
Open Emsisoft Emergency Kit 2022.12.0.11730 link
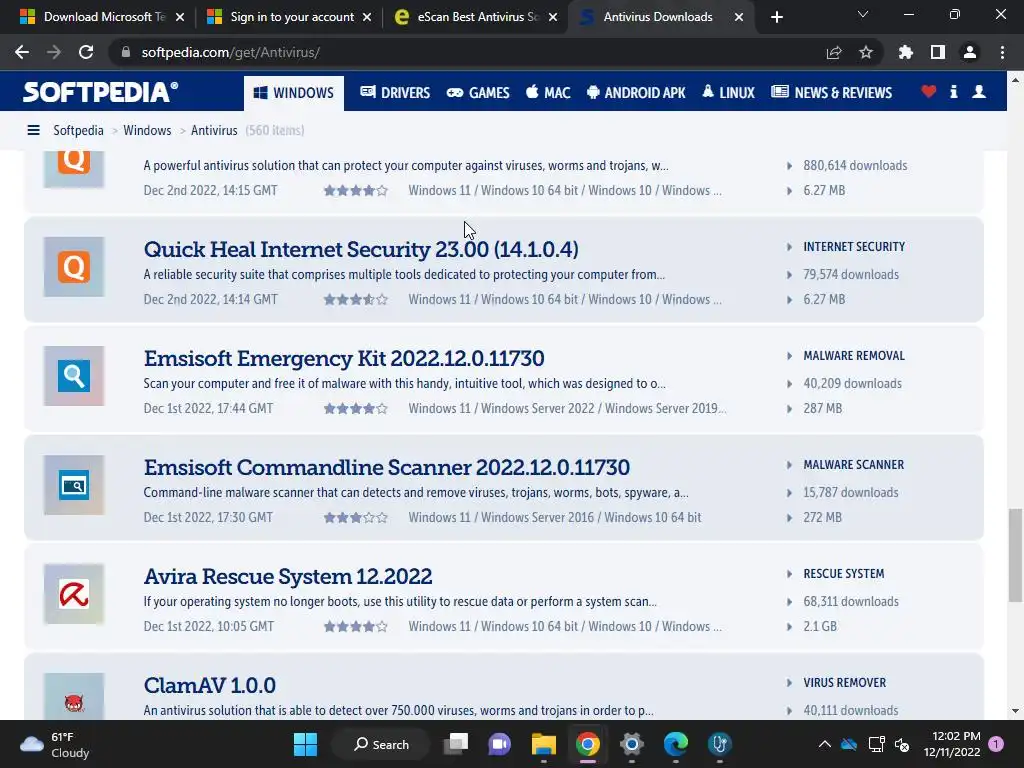344,359
